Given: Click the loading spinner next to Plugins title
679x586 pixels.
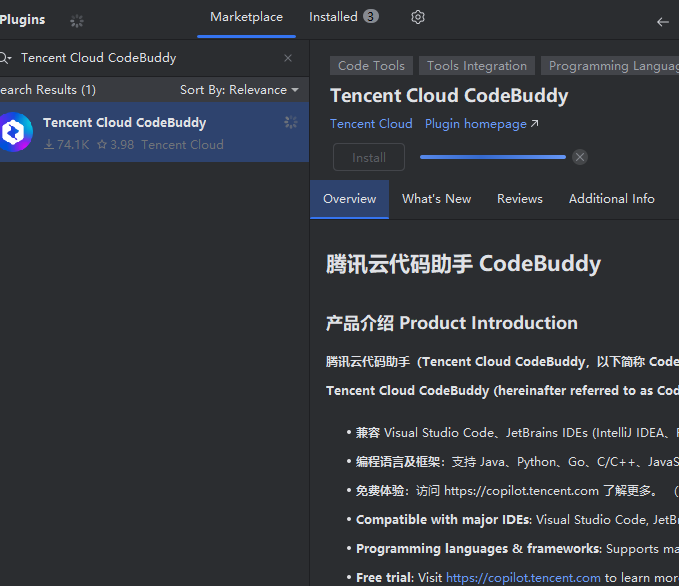Looking at the screenshot, I should coord(77,21).
